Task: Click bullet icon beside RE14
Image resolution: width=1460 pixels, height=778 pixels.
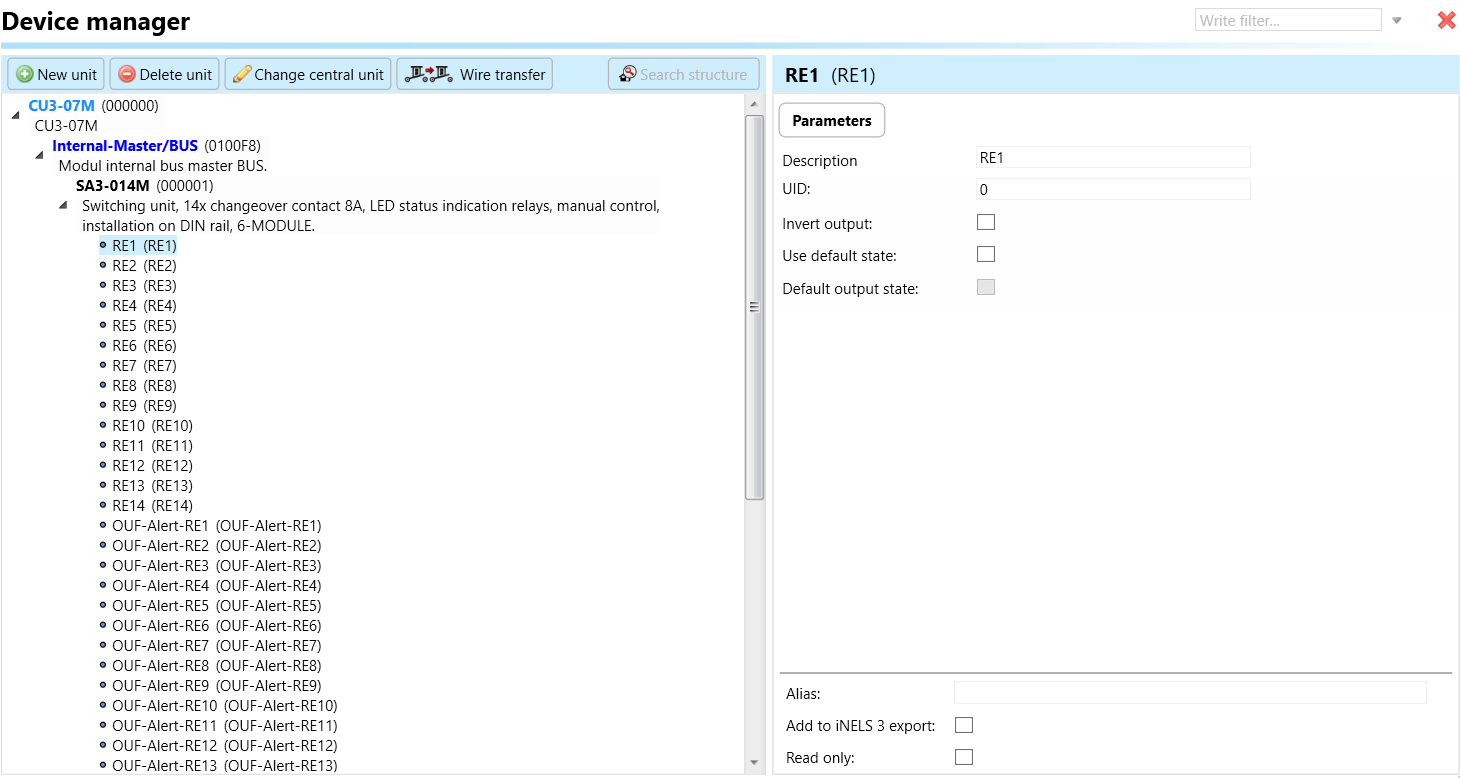Action: [x=102, y=505]
